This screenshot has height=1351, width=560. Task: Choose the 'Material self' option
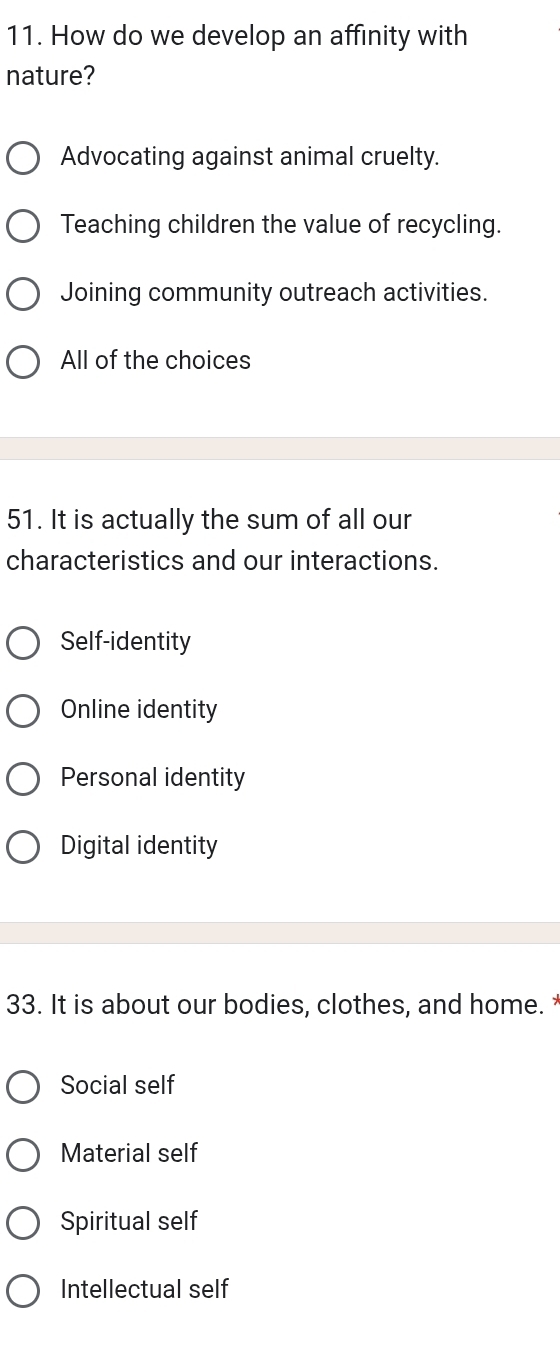point(24,1155)
